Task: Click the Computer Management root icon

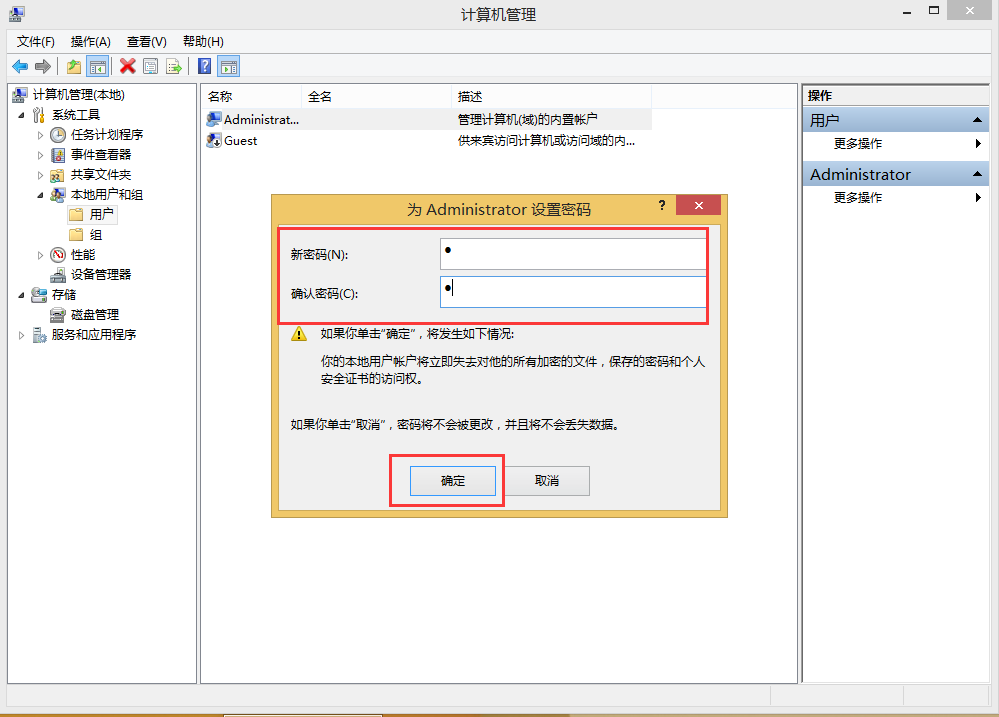Action: [20, 95]
